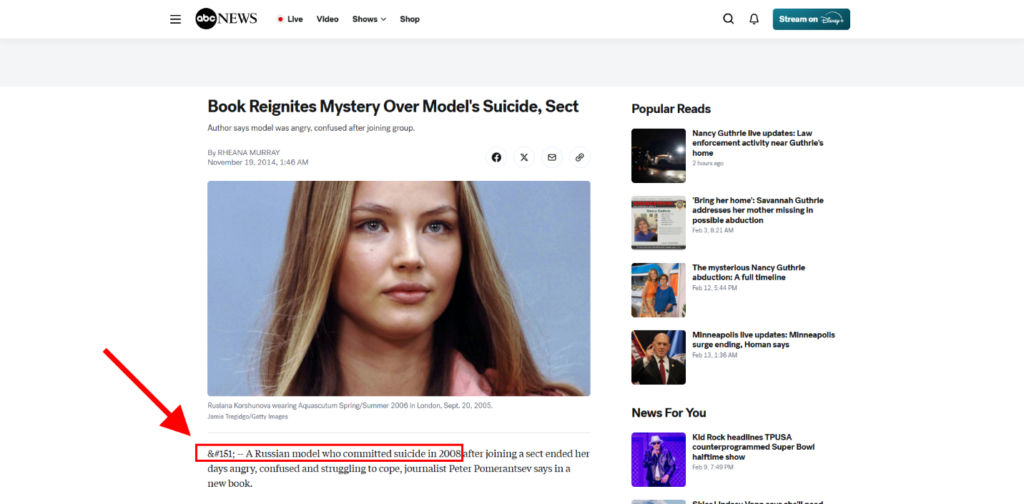Open Minneapolis live updates article

coord(763,340)
